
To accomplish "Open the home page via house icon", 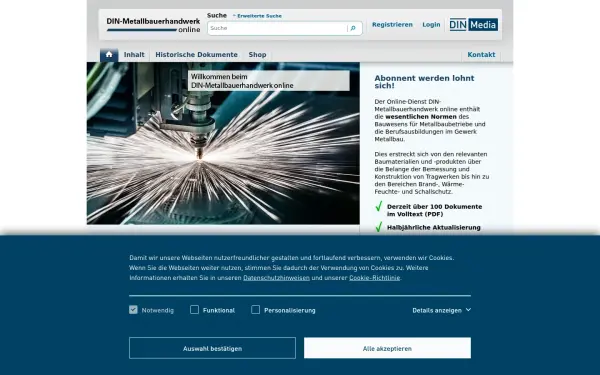I will pyautogui.click(x=109, y=55).
